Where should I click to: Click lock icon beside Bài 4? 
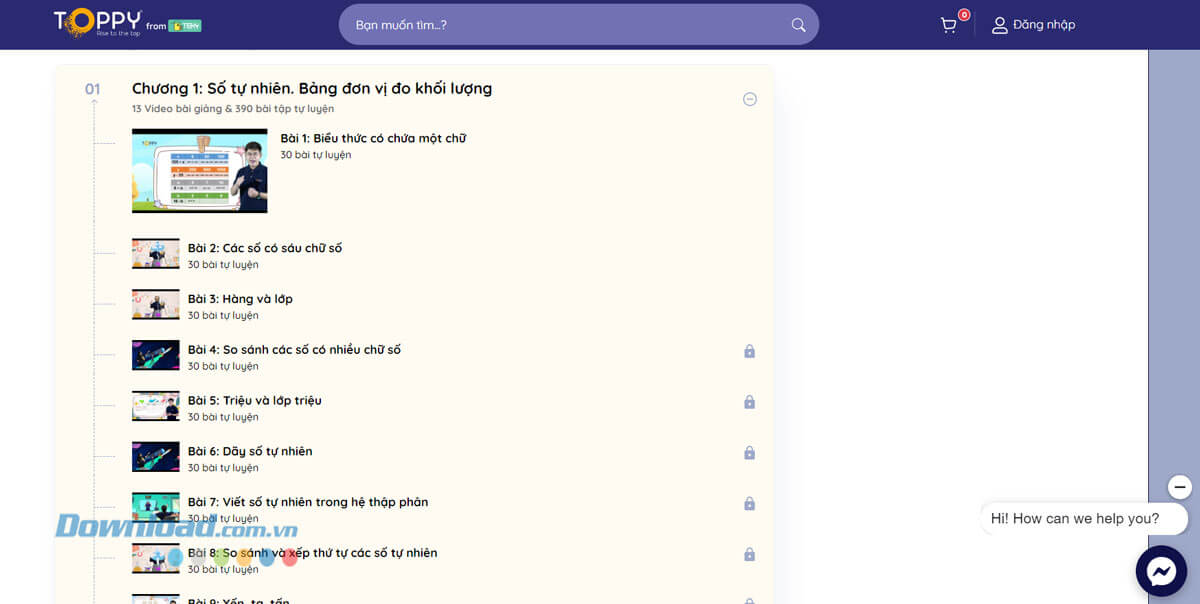(x=749, y=351)
